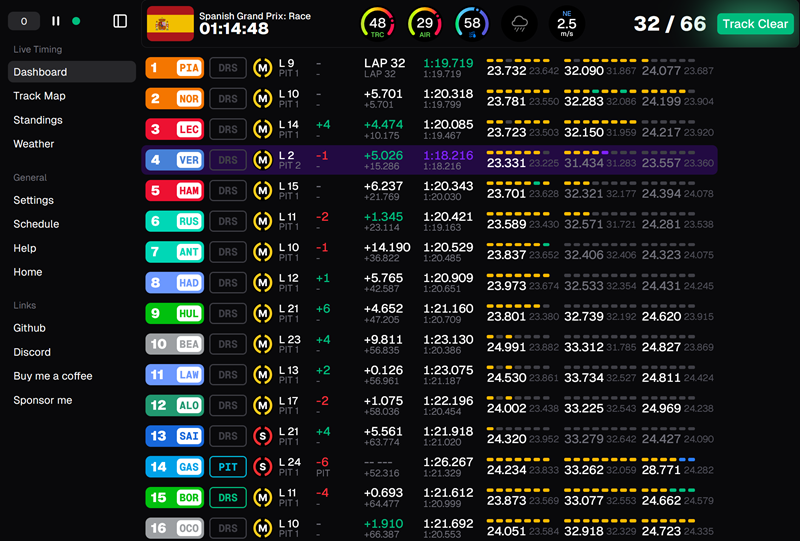Click the Track Clear status badge
The height and width of the screenshot is (541, 800).
pyautogui.click(x=755, y=24)
